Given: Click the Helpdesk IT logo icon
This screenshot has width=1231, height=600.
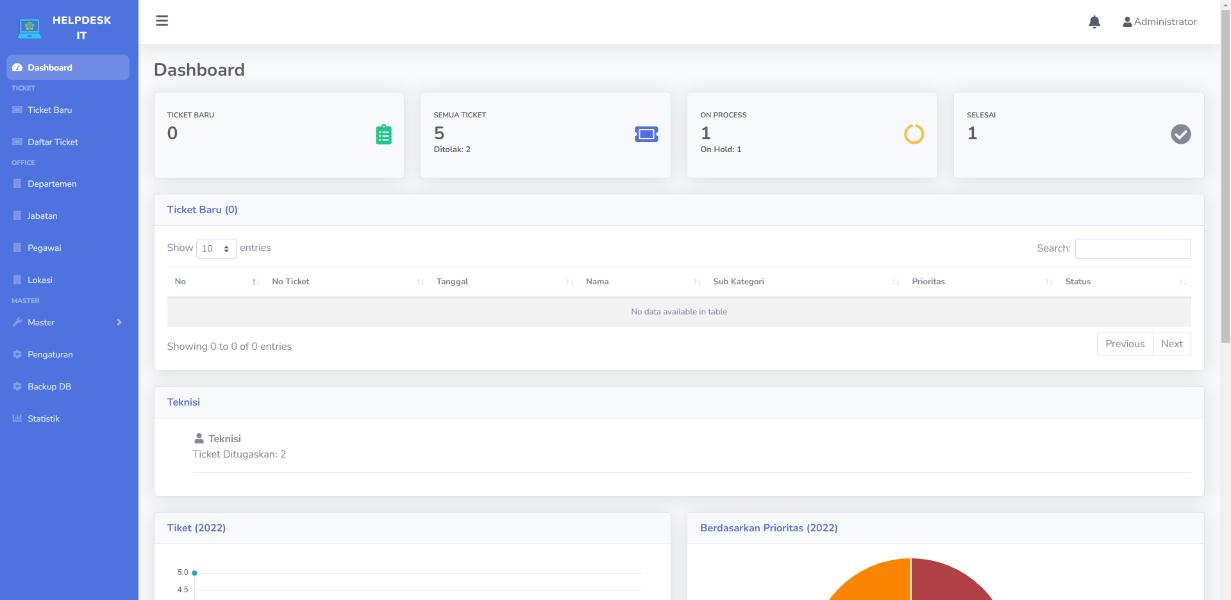Looking at the screenshot, I should pyautogui.click(x=30, y=28).
